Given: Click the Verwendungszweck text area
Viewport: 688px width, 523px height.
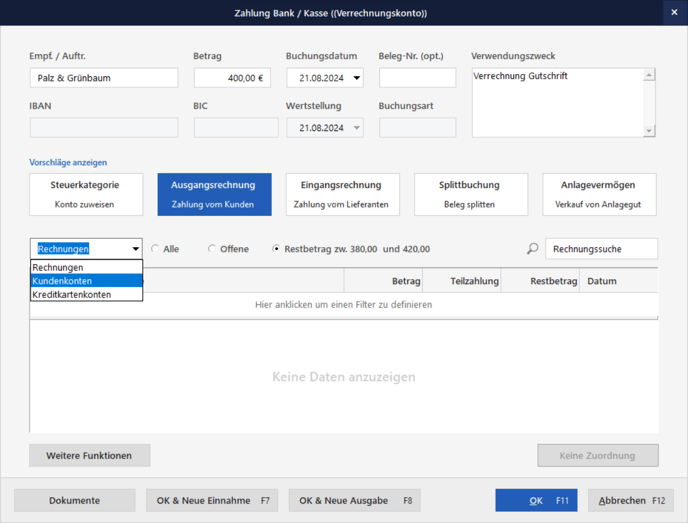Looking at the screenshot, I should point(558,103).
